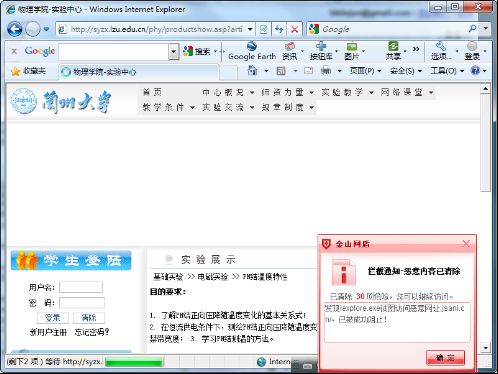Go to the site Home (首页) link

tap(152, 92)
